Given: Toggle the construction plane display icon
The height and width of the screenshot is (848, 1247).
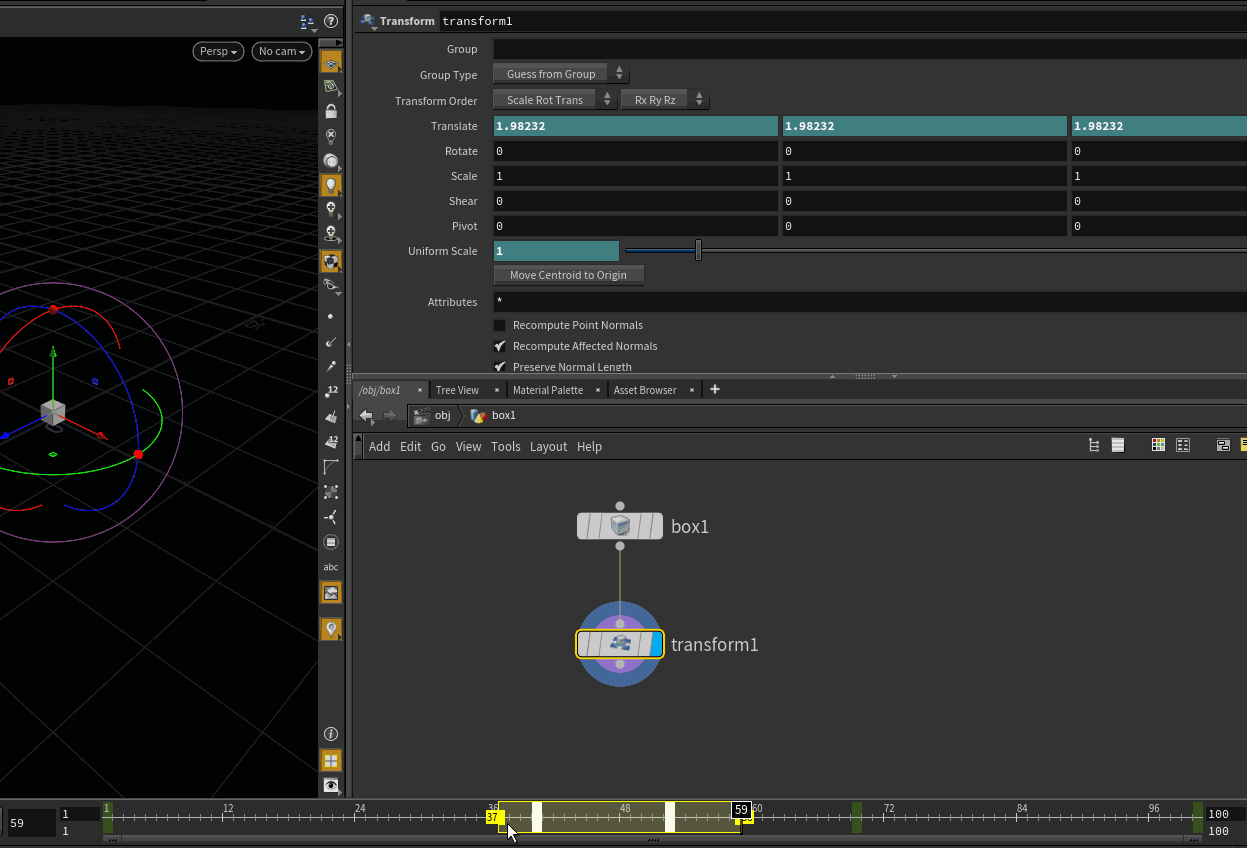Looking at the screenshot, I should click(x=331, y=62).
